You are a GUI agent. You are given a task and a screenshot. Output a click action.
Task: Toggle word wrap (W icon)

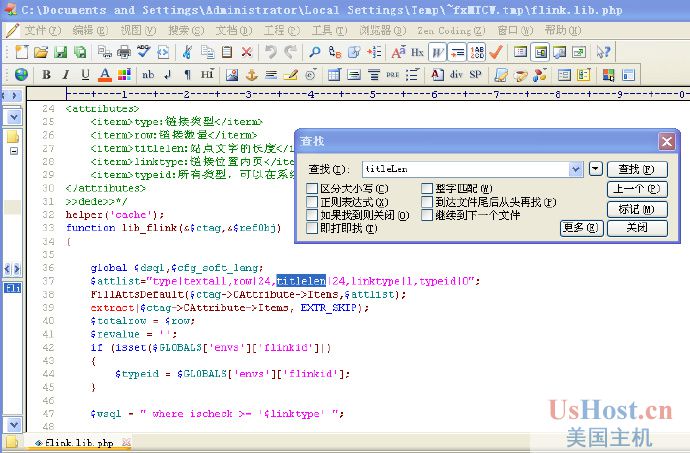coord(437,52)
